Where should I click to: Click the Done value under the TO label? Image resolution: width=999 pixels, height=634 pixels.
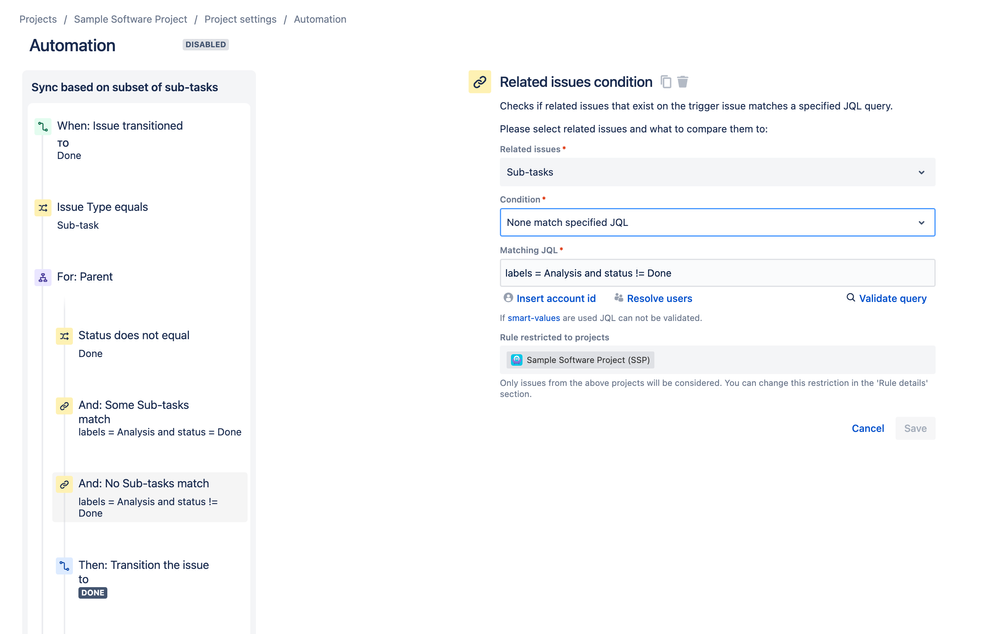69,155
